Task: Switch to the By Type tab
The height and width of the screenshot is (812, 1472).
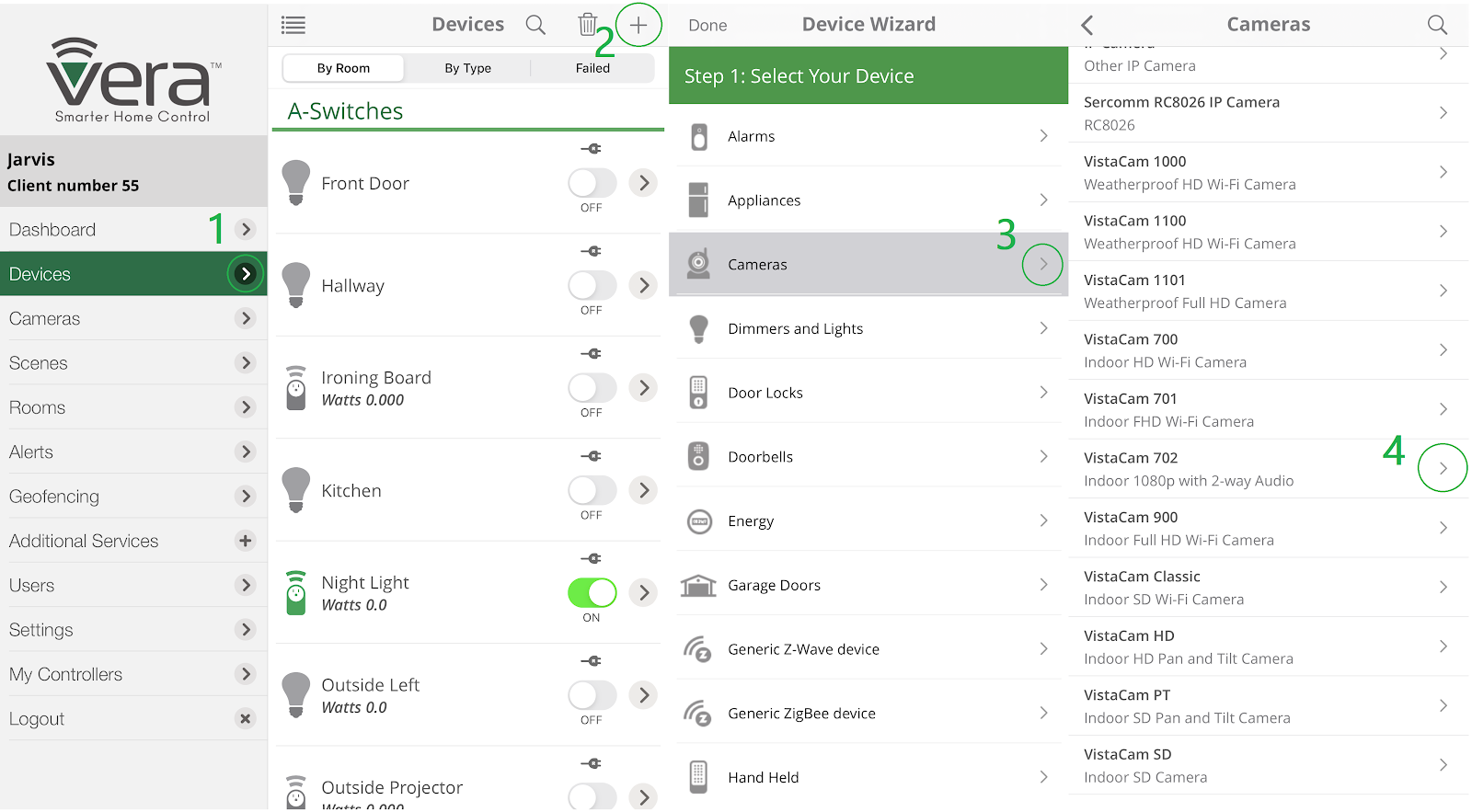Action: [x=467, y=68]
